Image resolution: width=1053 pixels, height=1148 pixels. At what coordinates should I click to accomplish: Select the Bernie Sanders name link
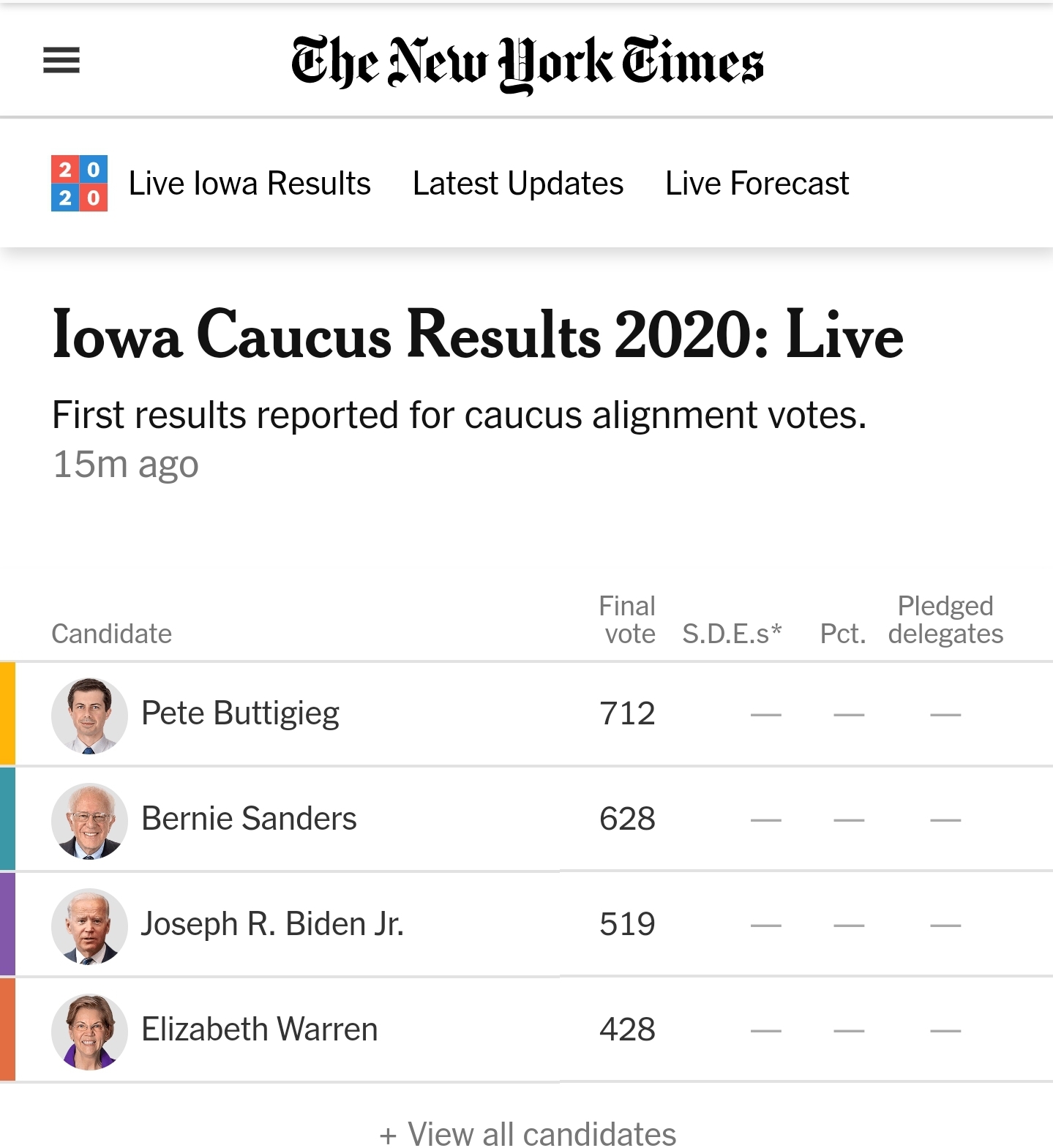click(249, 818)
